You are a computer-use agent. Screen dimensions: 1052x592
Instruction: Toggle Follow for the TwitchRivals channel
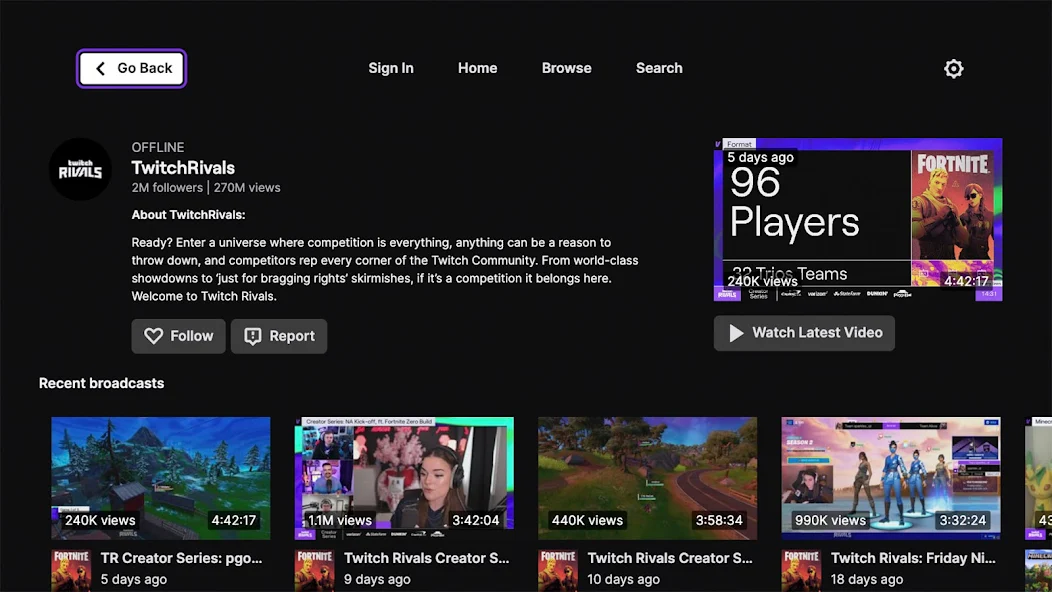pos(178,336)
